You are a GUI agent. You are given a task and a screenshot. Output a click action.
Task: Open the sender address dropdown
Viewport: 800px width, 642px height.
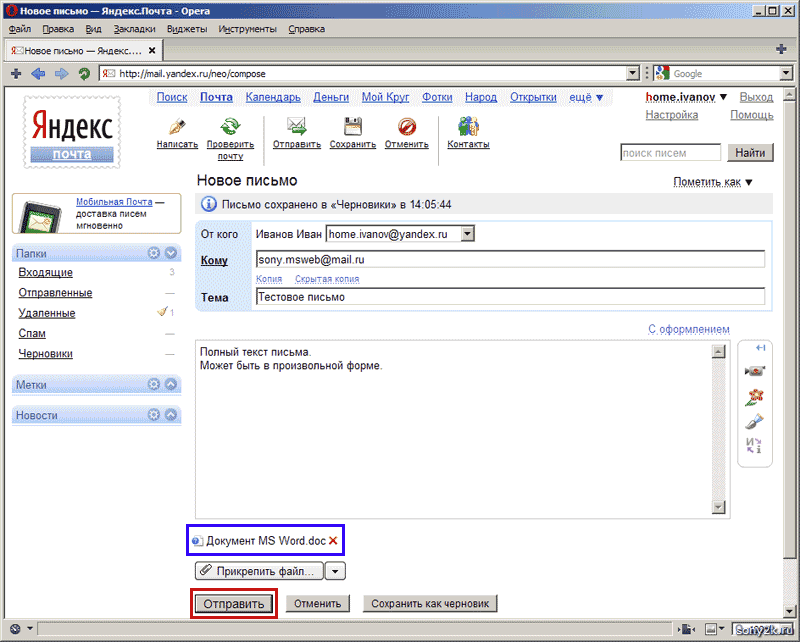467,234
